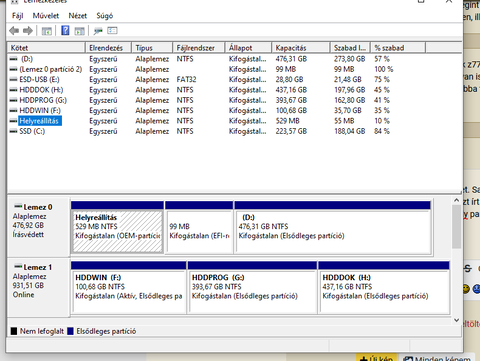Click the 223,57 GB capacity cell
The height and width of the screenshot is (361, 480).
(x=291, y=131)
